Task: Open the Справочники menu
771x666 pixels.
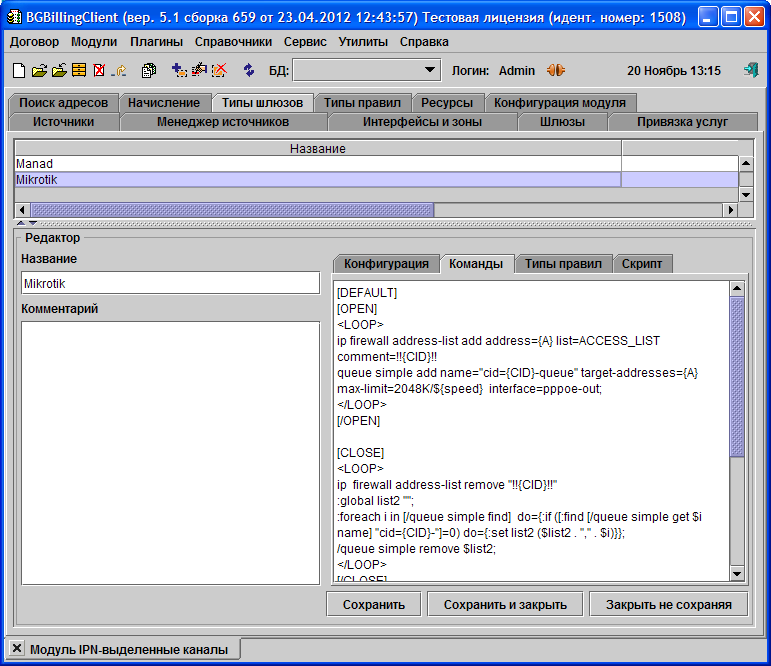Action: 233,42
